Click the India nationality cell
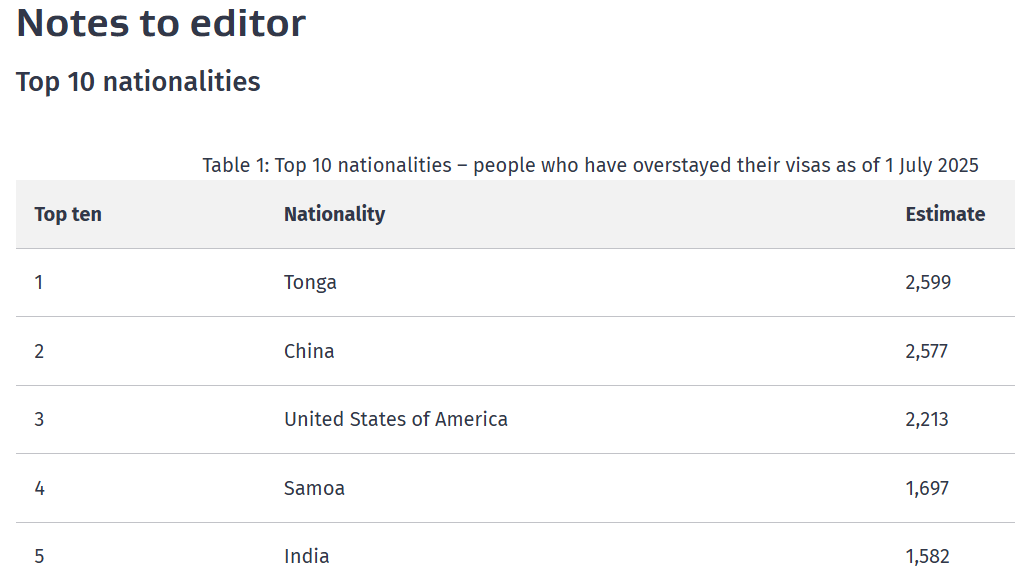 pyautogui.click(x=306, y=556)
